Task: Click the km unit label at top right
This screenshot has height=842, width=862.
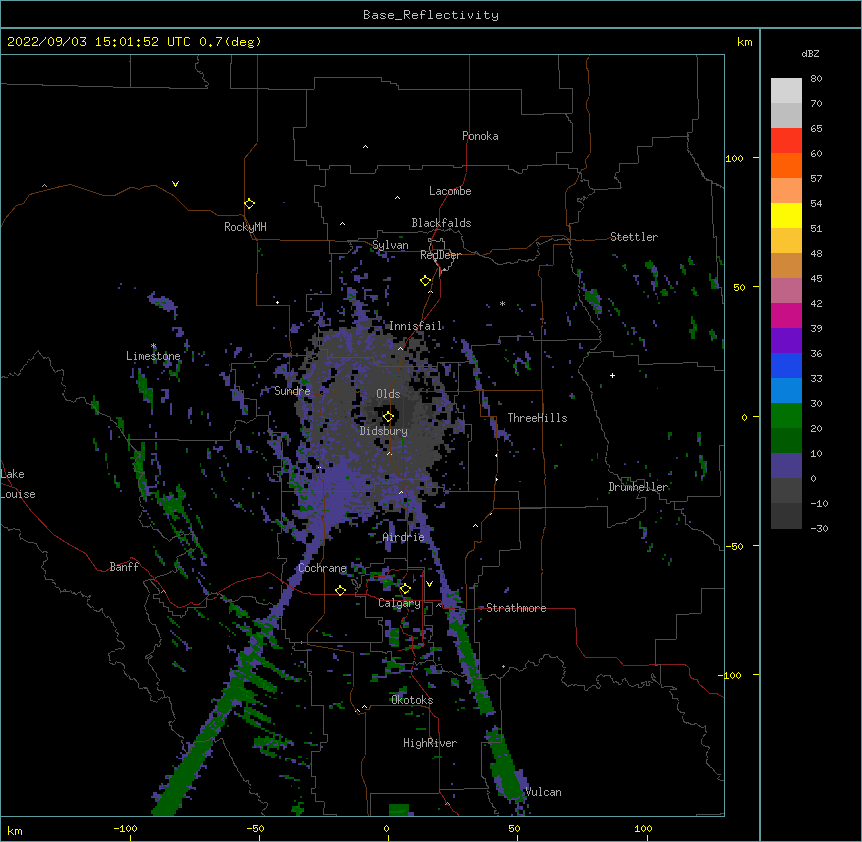Action: pyautogui.click(x=745, y=42)
